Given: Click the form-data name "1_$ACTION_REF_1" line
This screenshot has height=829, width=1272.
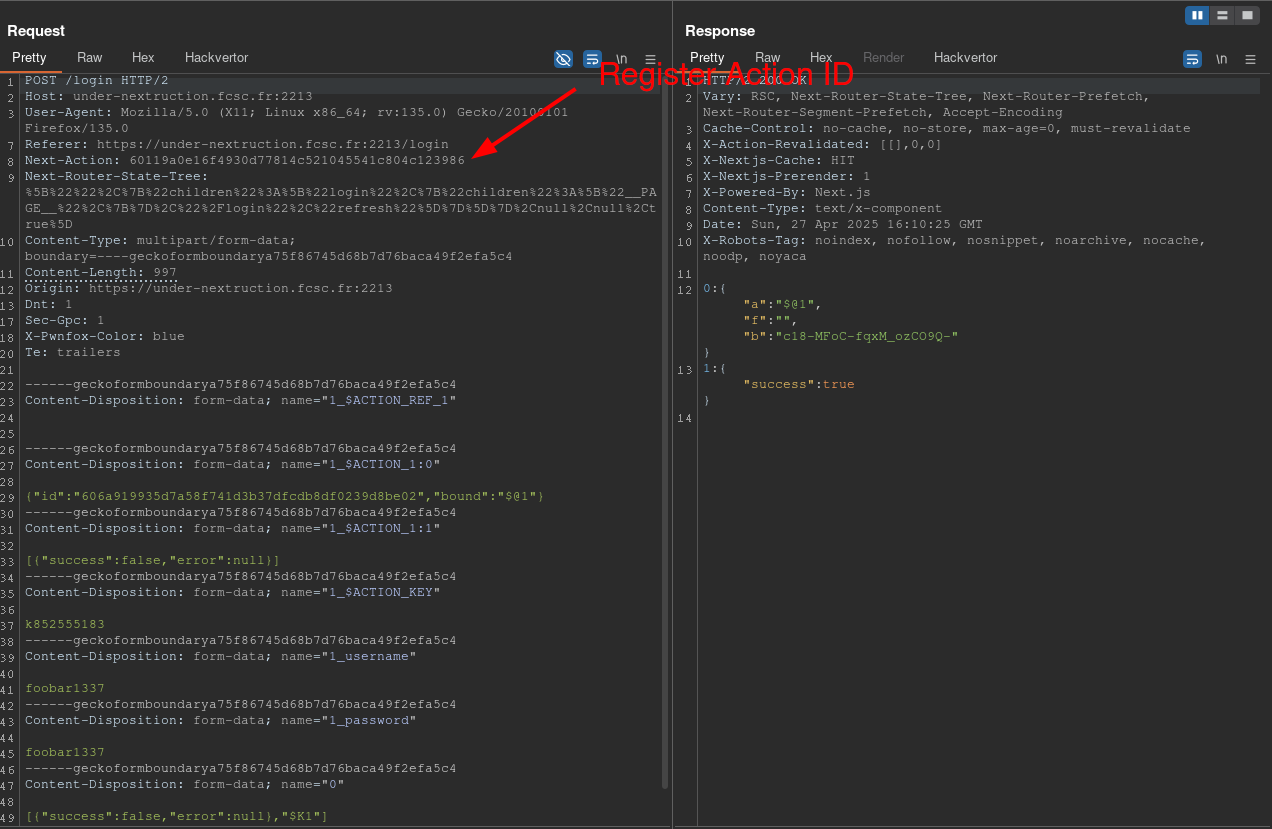Looking at the screenshot, I should [241, 400].
